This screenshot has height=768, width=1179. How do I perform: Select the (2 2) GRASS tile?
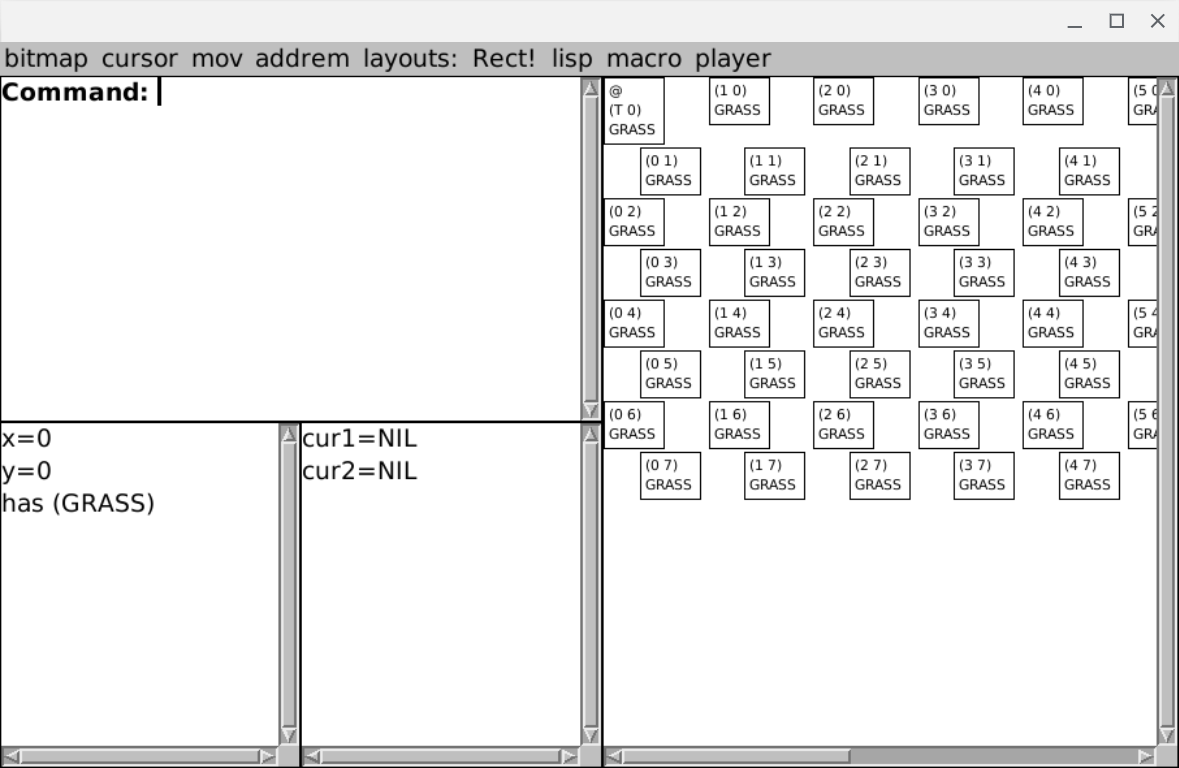(843, 221)
